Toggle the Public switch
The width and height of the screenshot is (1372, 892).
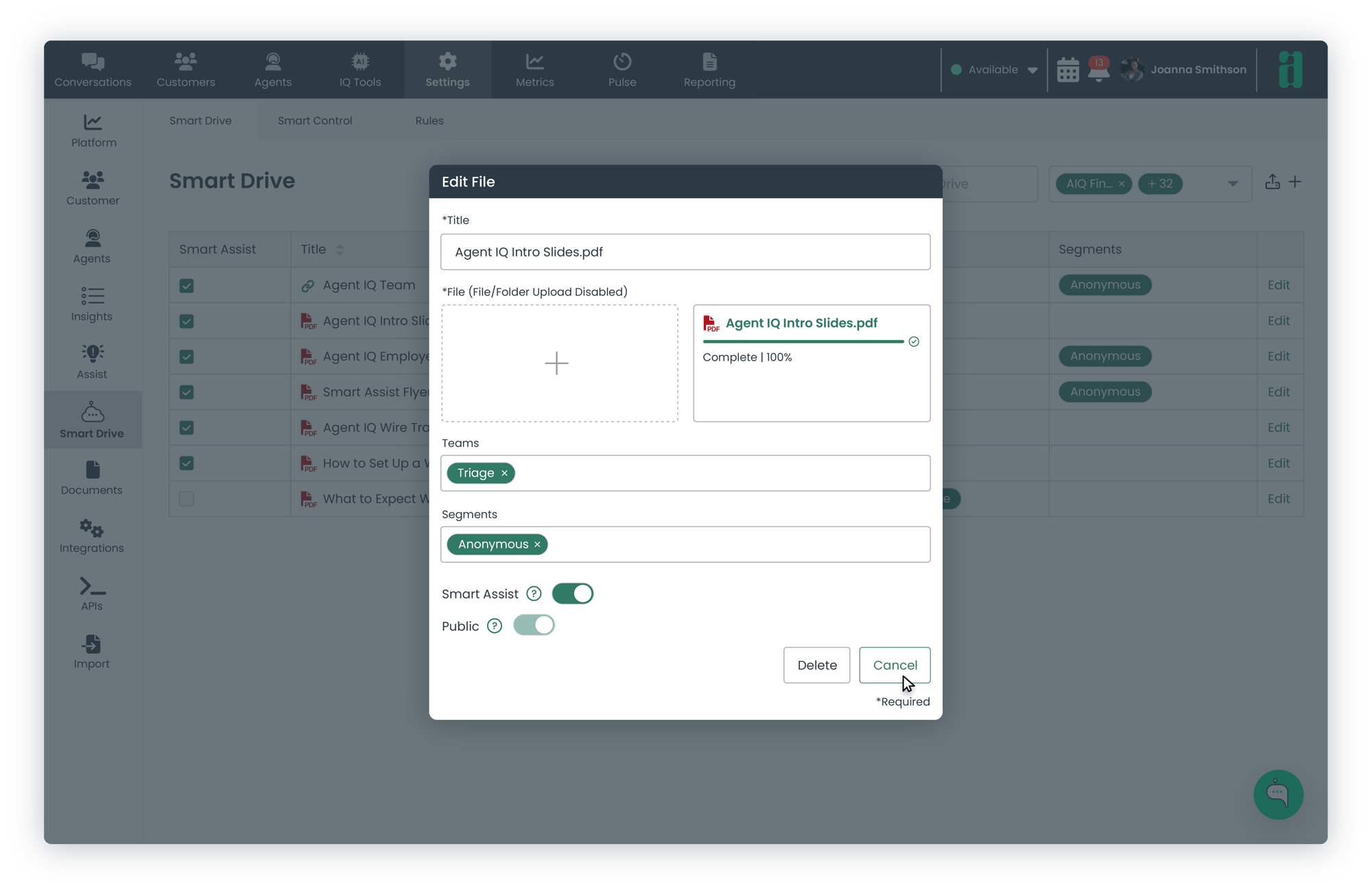[x=534, y=625]
